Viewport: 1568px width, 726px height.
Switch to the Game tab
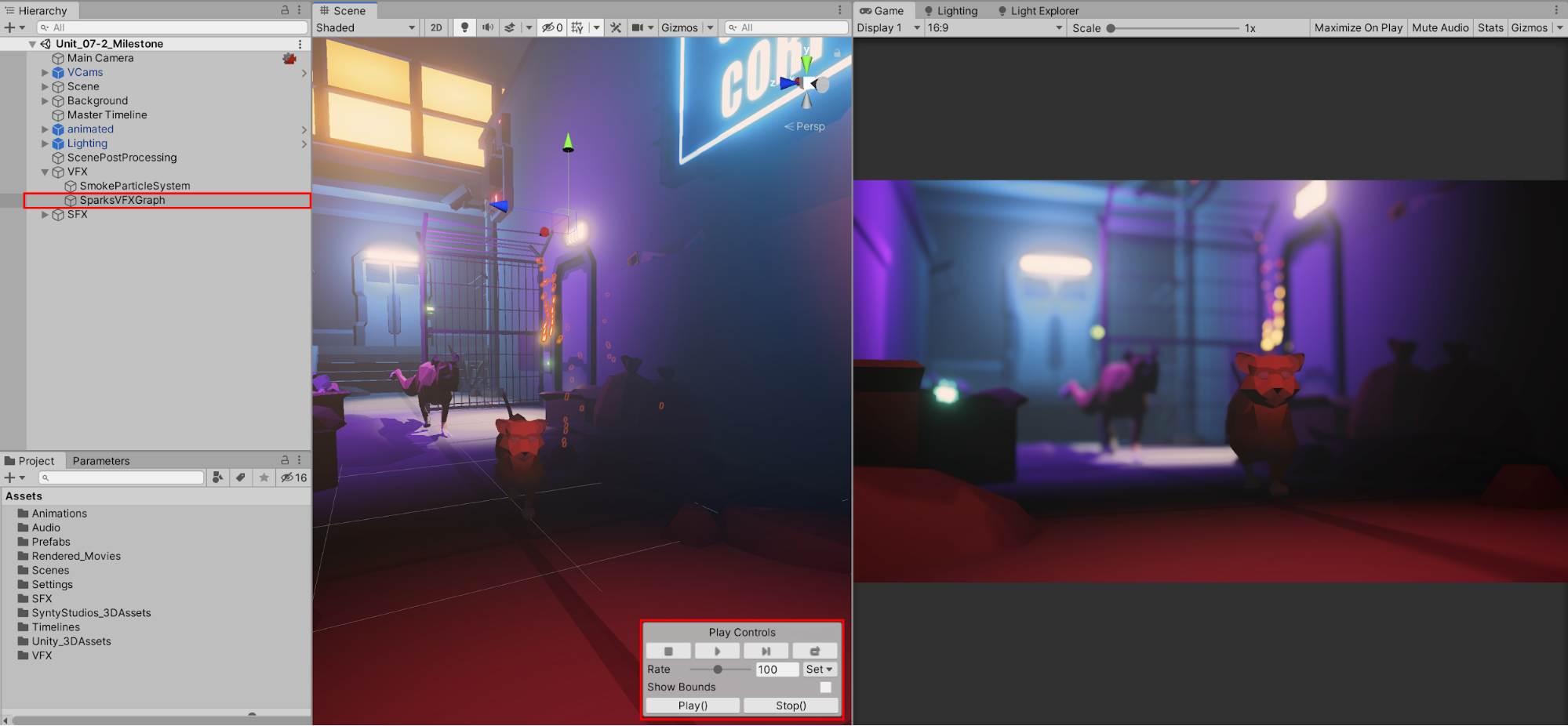[882, 10]
